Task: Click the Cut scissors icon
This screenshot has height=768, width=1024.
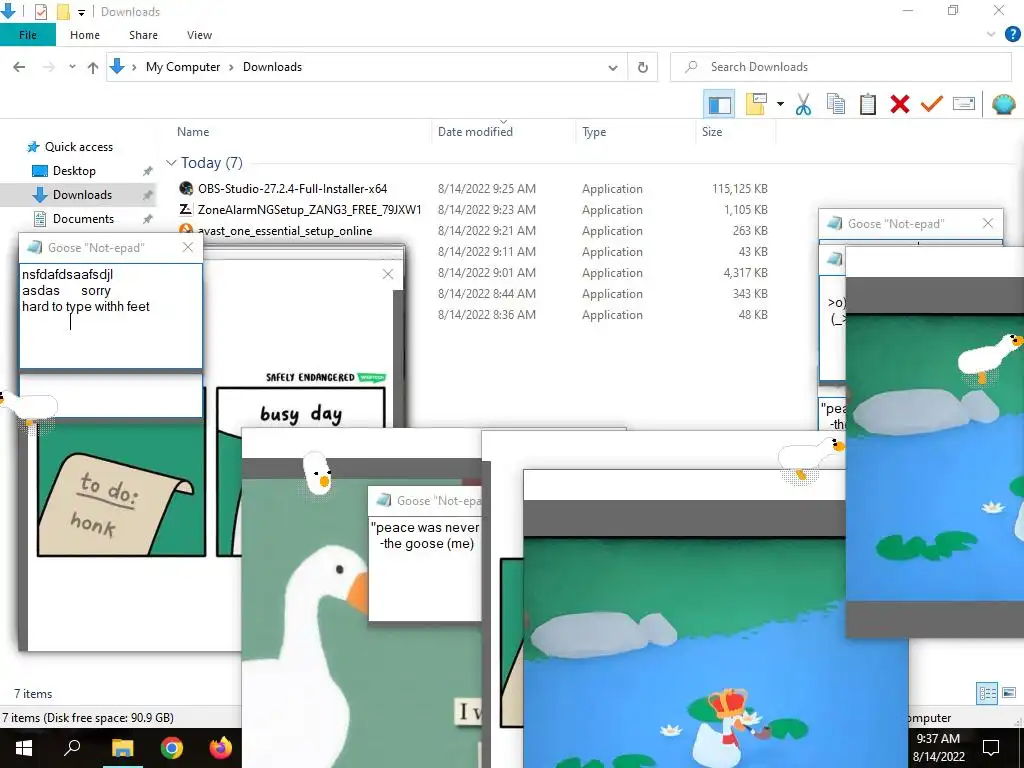Action: click(803, 104)
